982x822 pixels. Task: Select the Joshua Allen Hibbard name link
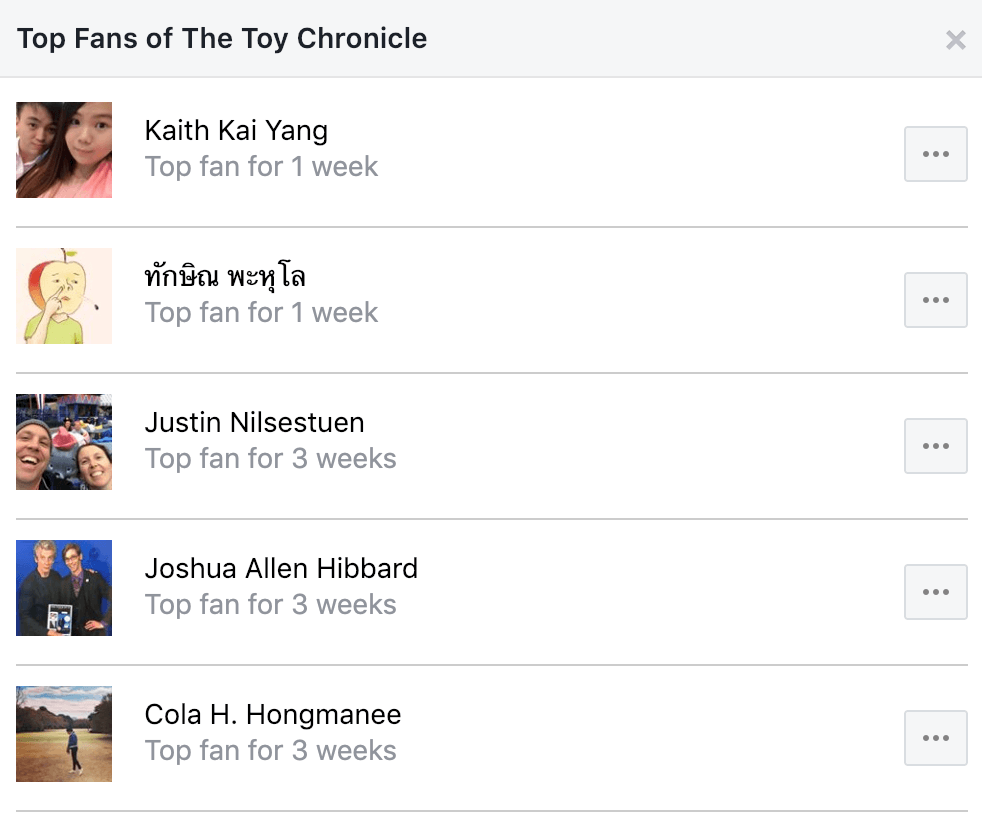pyautogui.click(x=281, y=568)
